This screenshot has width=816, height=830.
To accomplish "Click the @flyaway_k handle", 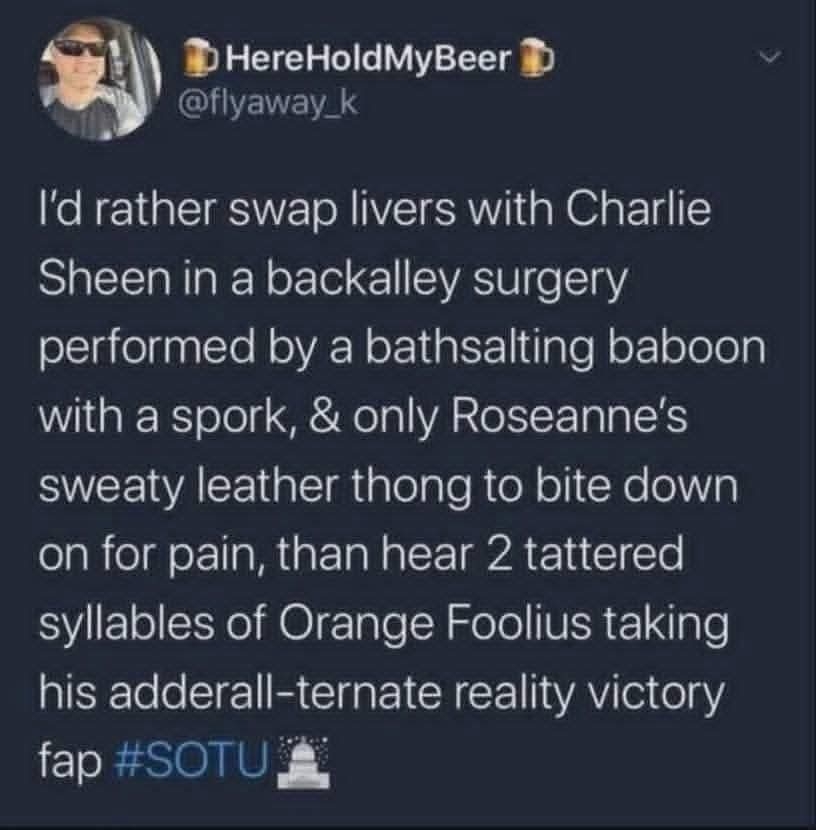I will 251,102.
